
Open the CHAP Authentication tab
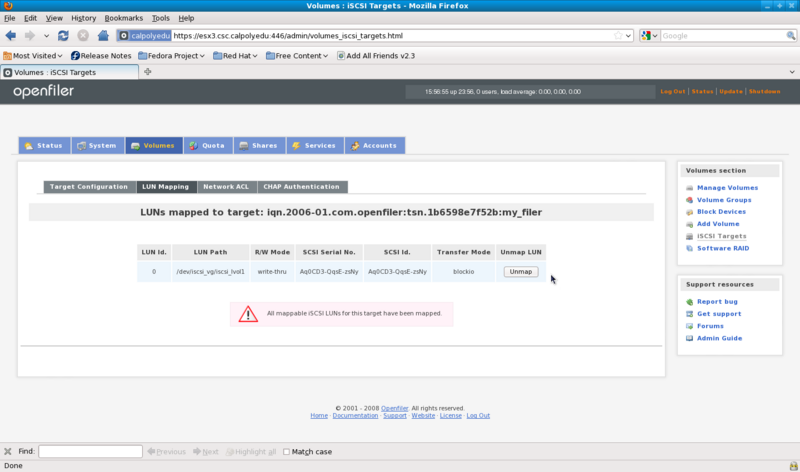[302, 187]
